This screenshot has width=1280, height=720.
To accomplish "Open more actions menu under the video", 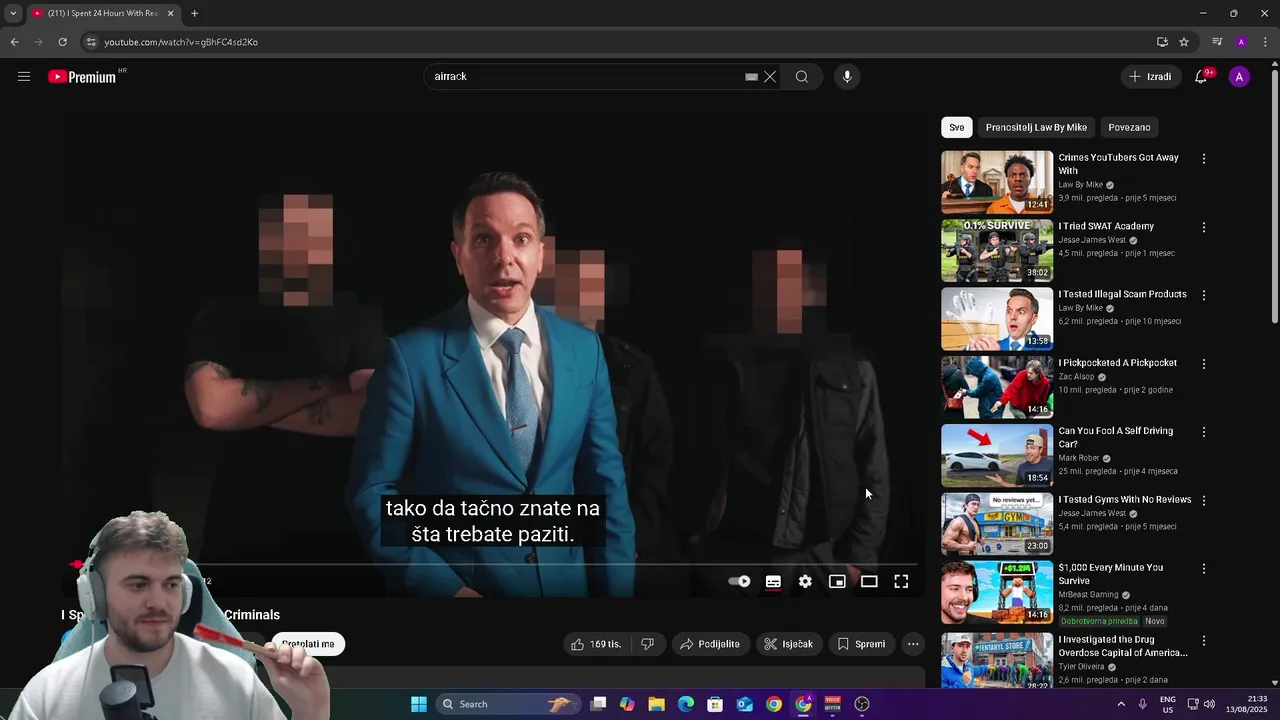I will coord(913,644).
